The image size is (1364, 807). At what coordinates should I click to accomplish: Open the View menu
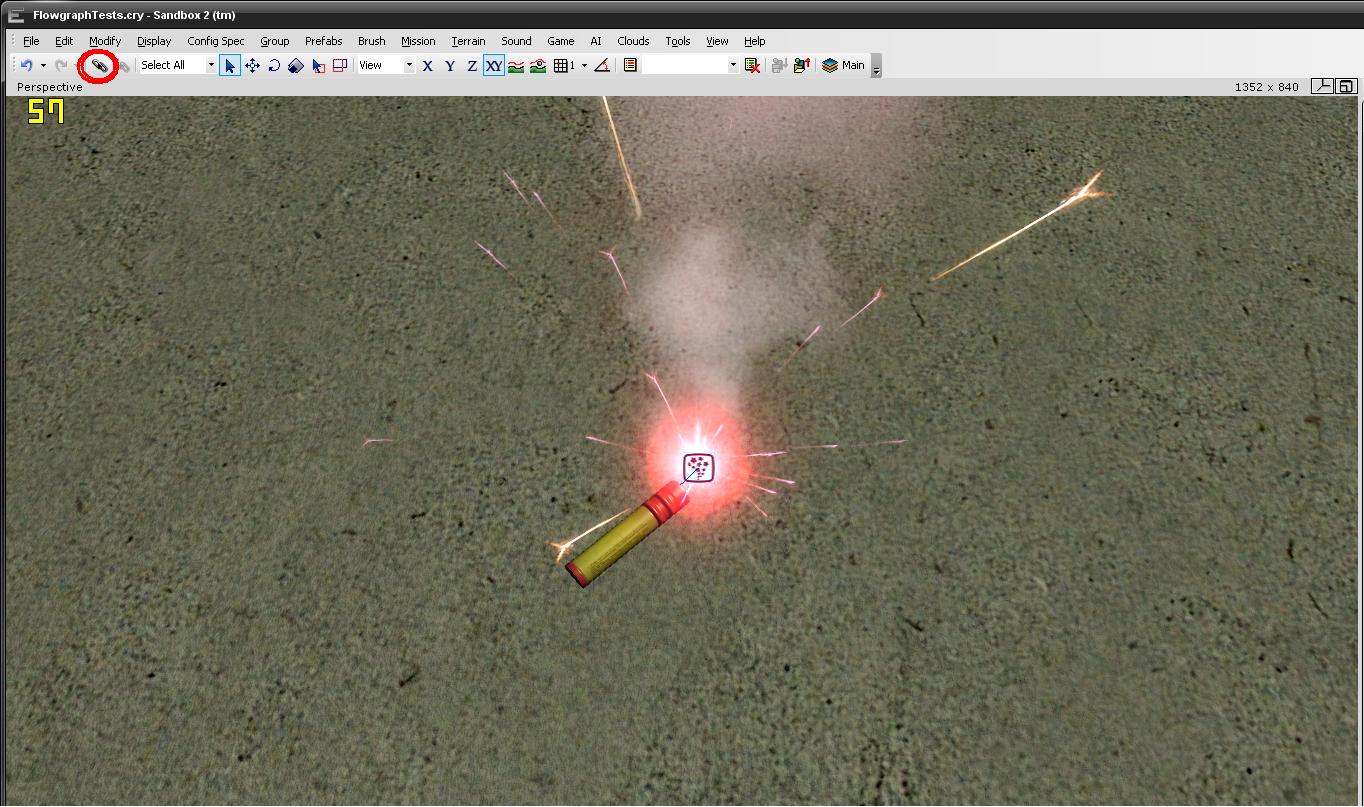(x=717, y=41)
